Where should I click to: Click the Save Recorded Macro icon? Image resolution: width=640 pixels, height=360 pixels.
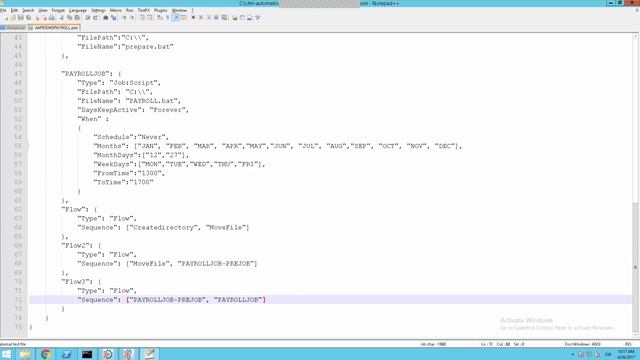pyautogui.click(x=224, y=18)
